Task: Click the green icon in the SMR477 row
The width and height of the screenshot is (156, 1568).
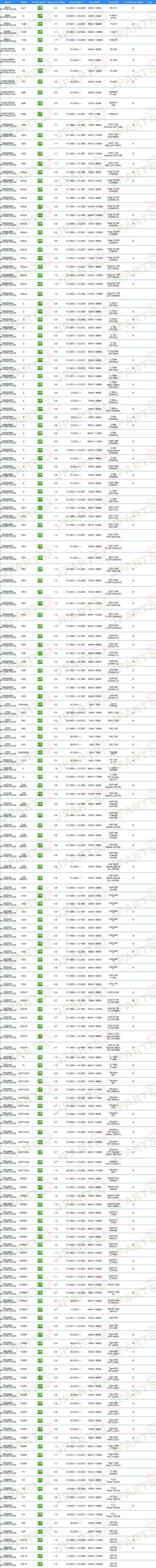Action: point(40,103)
